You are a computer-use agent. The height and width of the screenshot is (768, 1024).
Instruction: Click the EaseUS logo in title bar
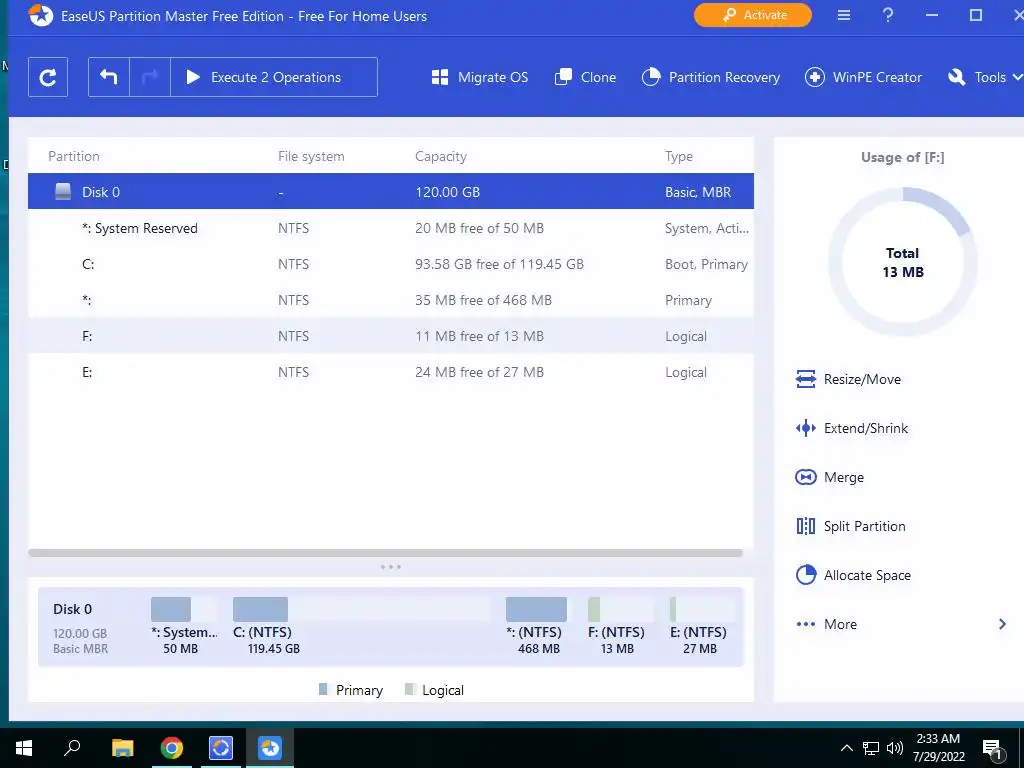(x=40, y=15)
